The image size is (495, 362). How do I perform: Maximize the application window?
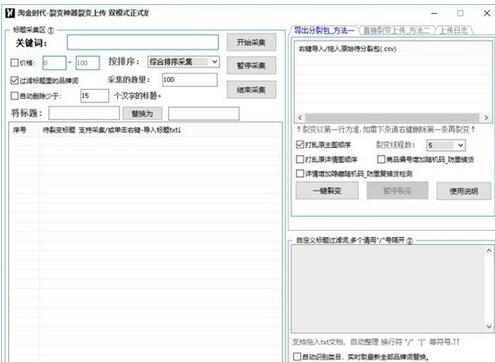tap(460, 13)
